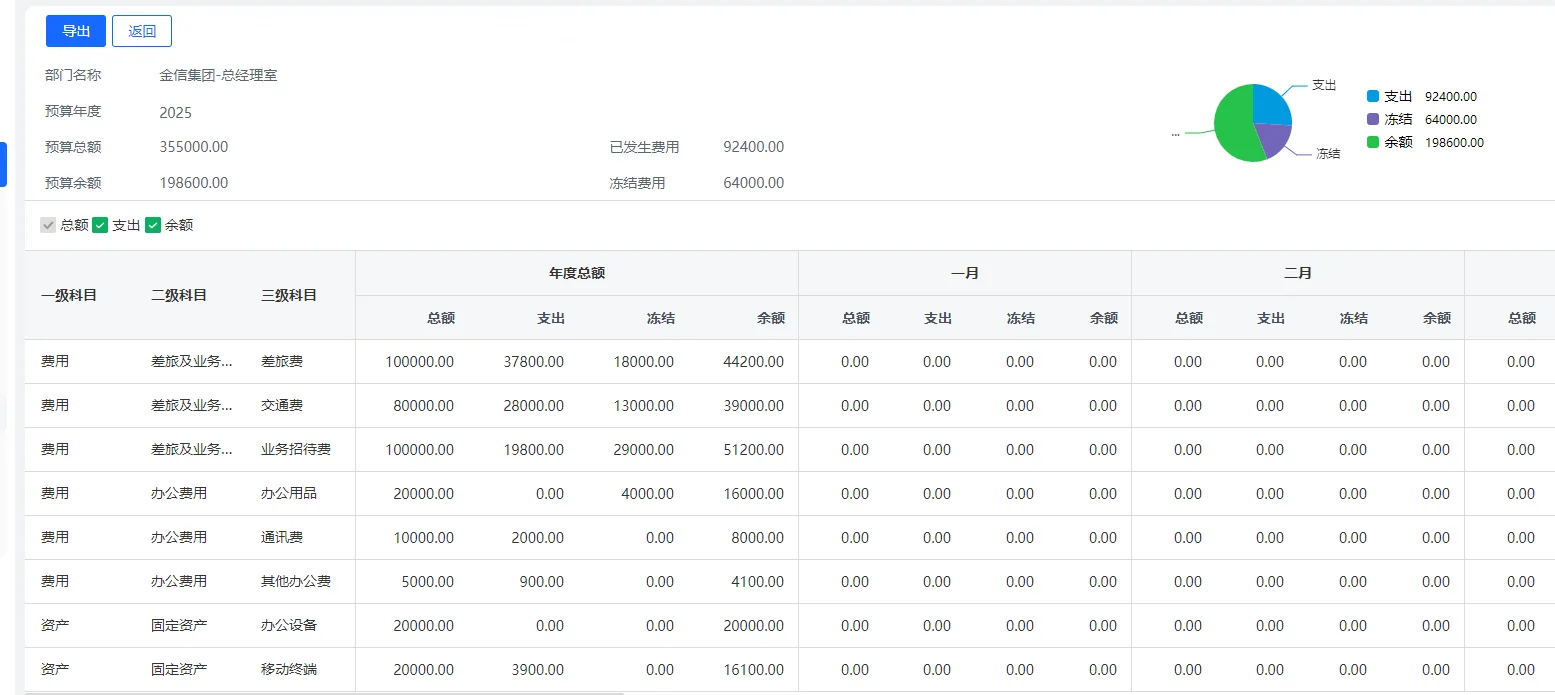Click the 44200.00 balance cell
Viewport: 1555px width, 695px height.
[x=754, y=362]
